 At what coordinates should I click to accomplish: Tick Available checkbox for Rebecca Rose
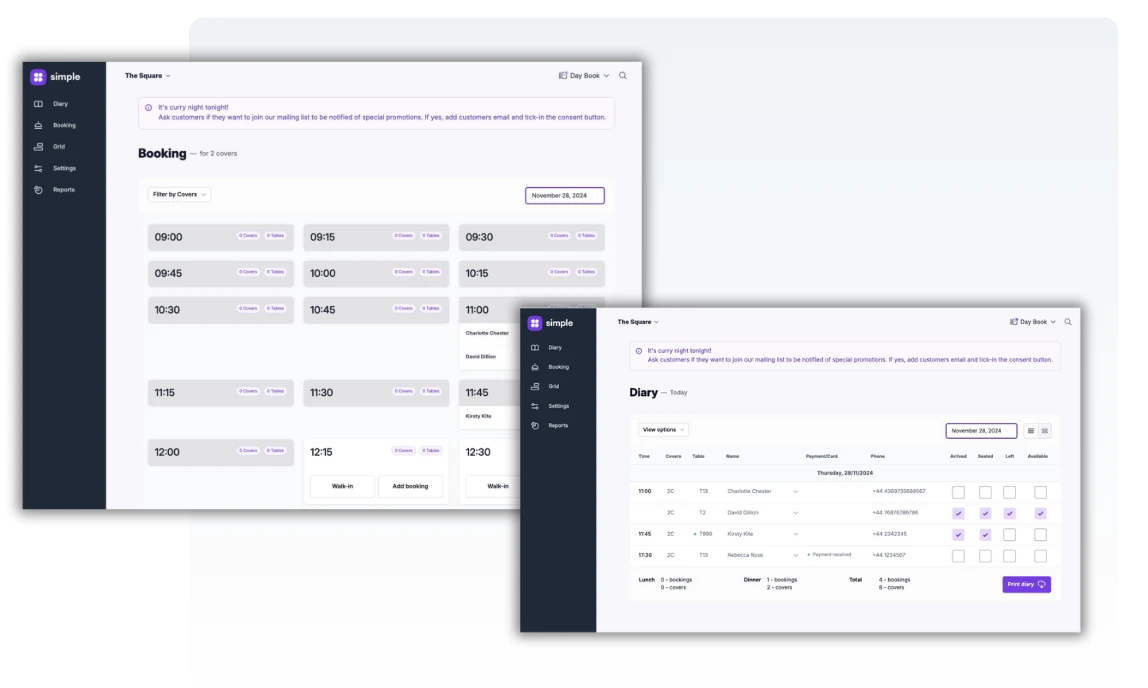1040,556
